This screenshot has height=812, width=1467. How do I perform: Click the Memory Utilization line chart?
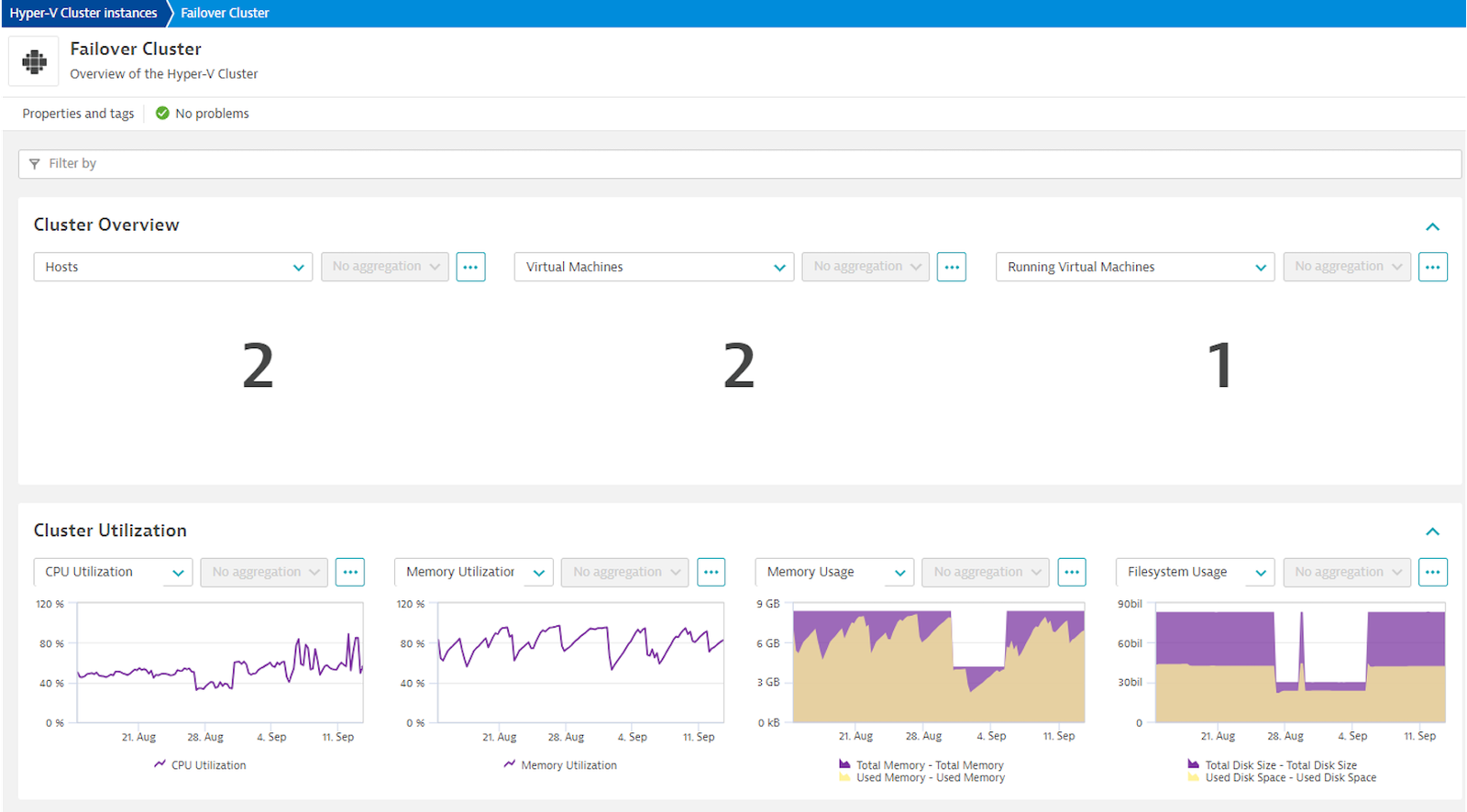click(x=580, y=663)
